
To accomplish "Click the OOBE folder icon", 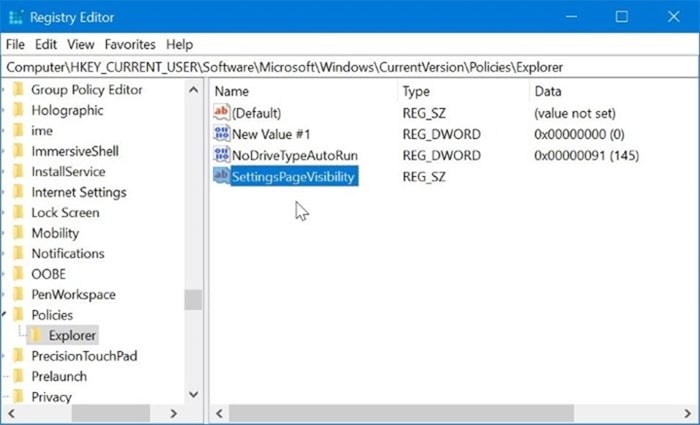I will point(18,274).
